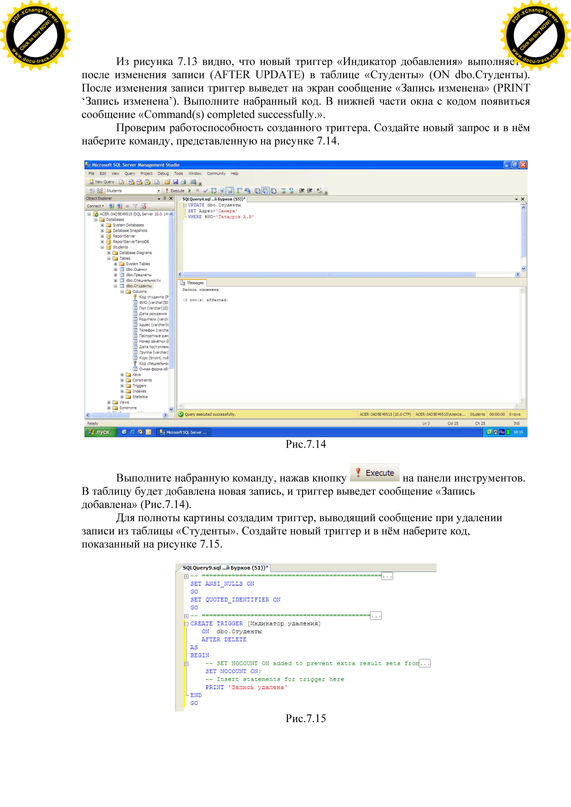The image size is (571, 807).
Task: Select the Messages results tab
Action: click(192, 283)
